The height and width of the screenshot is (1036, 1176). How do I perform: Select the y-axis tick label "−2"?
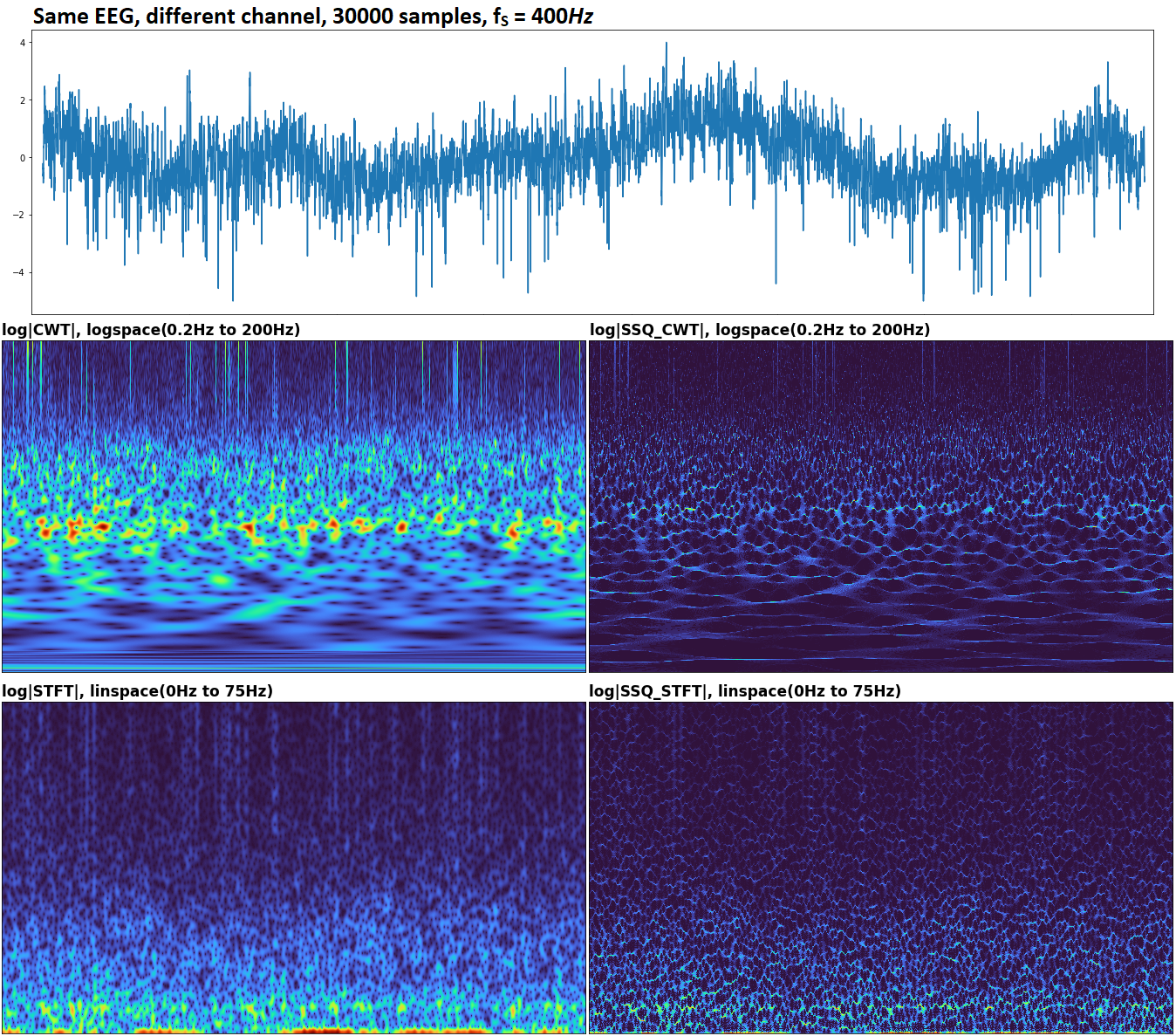click(x=21, y=215)
